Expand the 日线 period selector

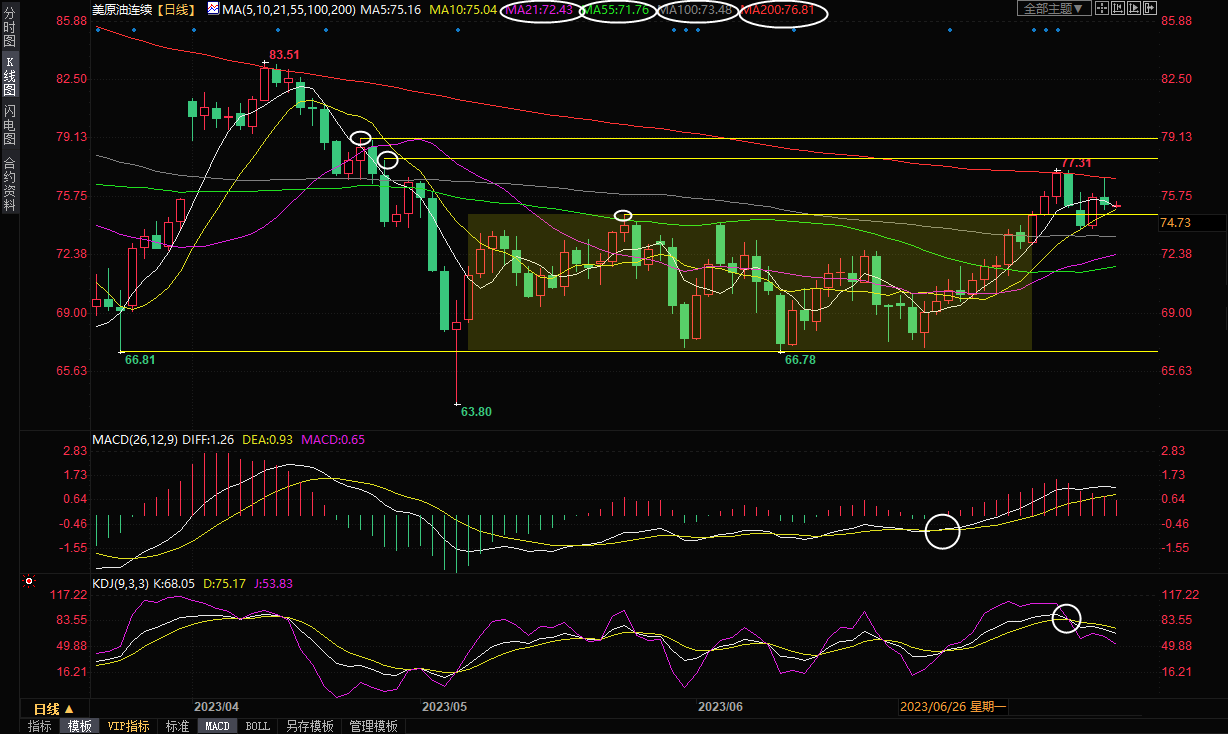54,708
